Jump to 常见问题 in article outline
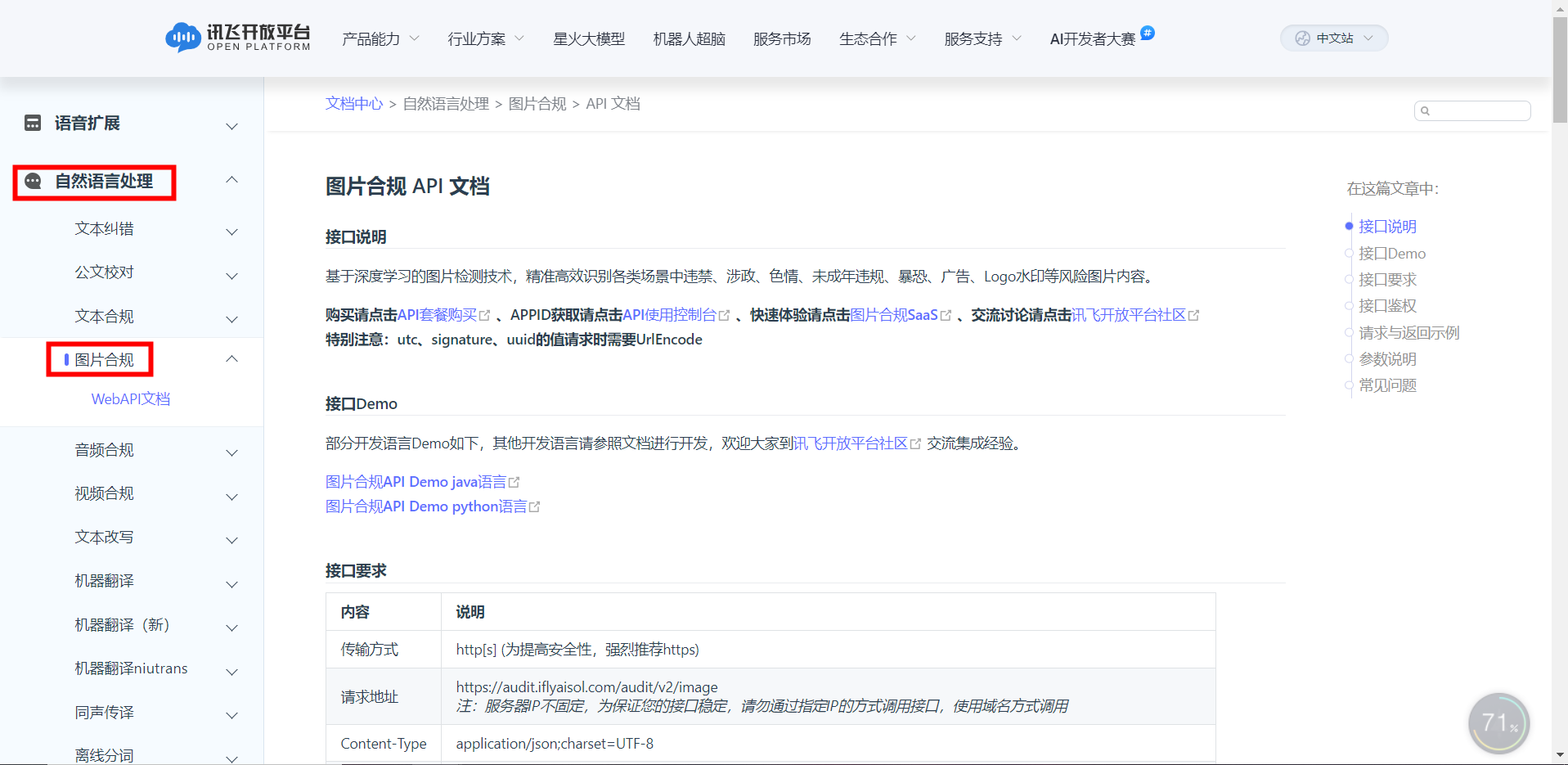This screenshot has width=1568, height=765. pos(1387,385)
